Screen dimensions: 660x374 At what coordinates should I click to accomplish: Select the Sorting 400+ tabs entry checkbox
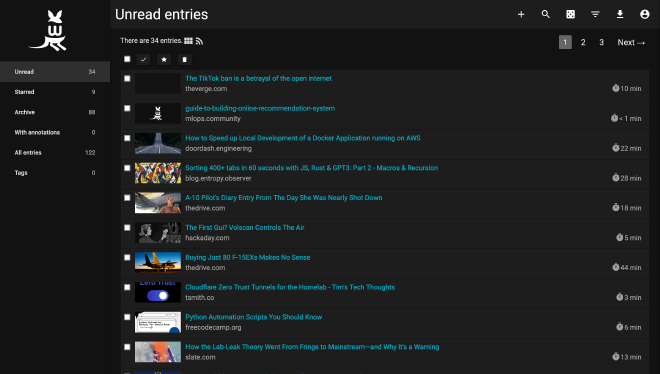pos(127,168)
